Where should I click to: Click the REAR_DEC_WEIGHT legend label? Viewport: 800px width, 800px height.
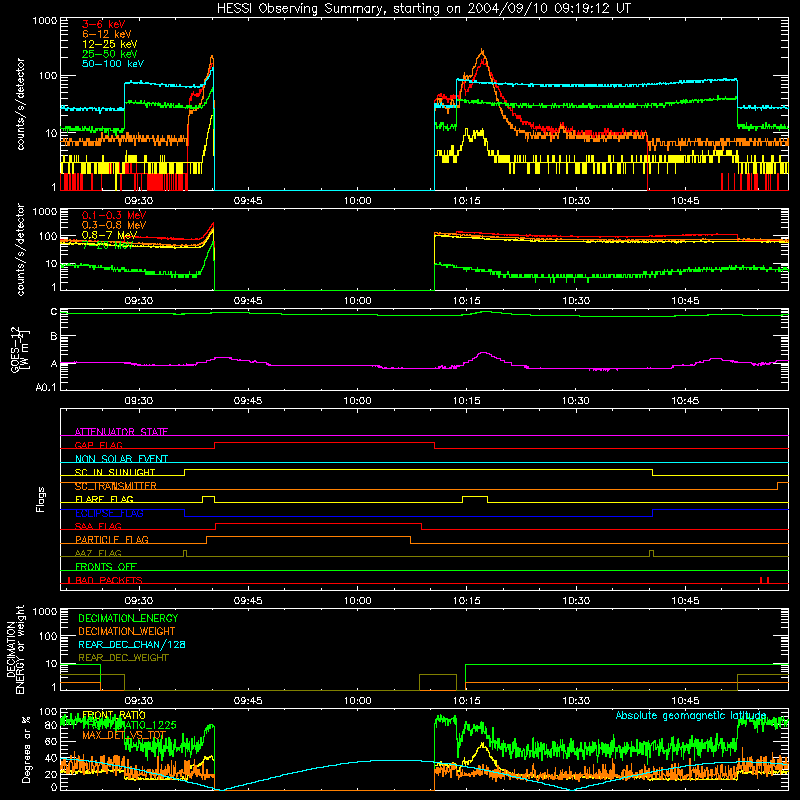tap(123, 658)
